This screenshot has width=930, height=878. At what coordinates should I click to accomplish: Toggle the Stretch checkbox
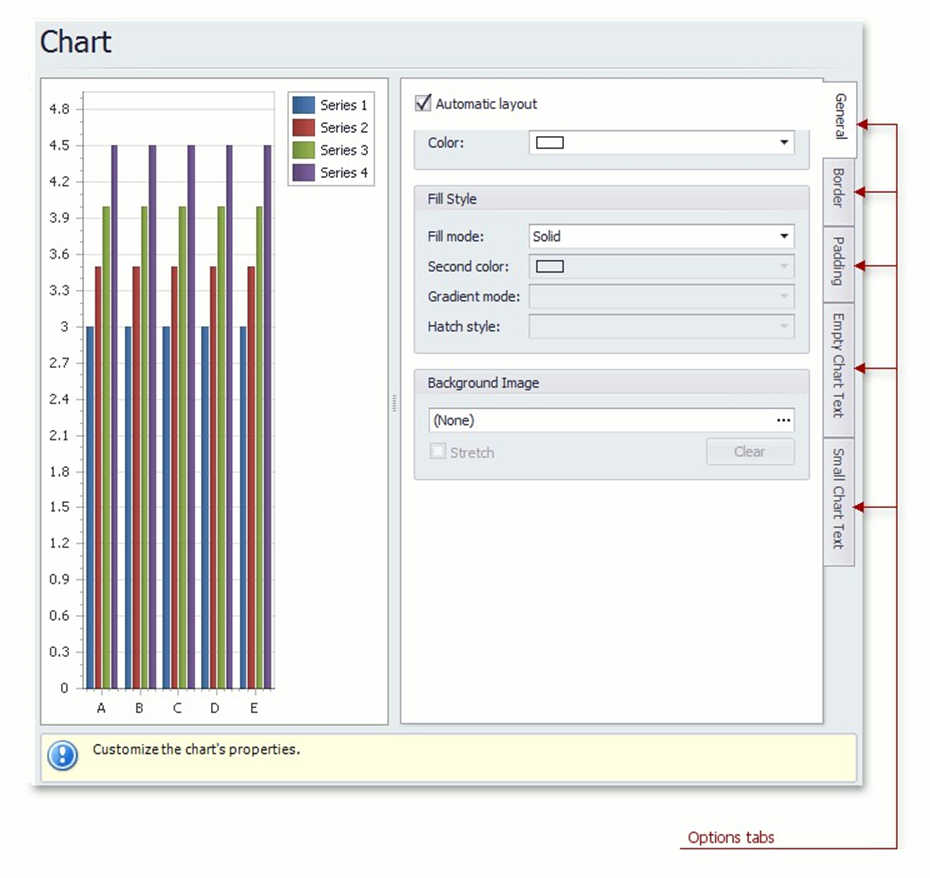437,452
